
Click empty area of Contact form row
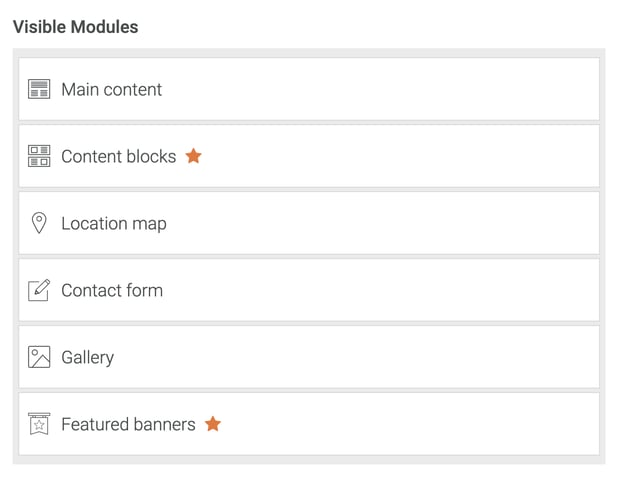[400, 291]
